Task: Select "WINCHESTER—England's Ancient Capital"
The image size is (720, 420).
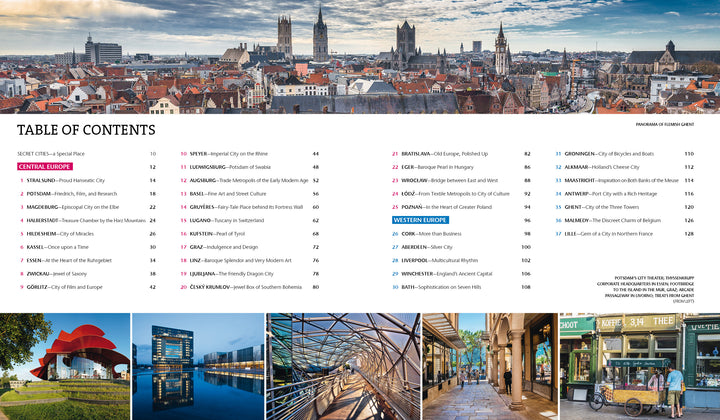Action: click(x=447, y=274)
